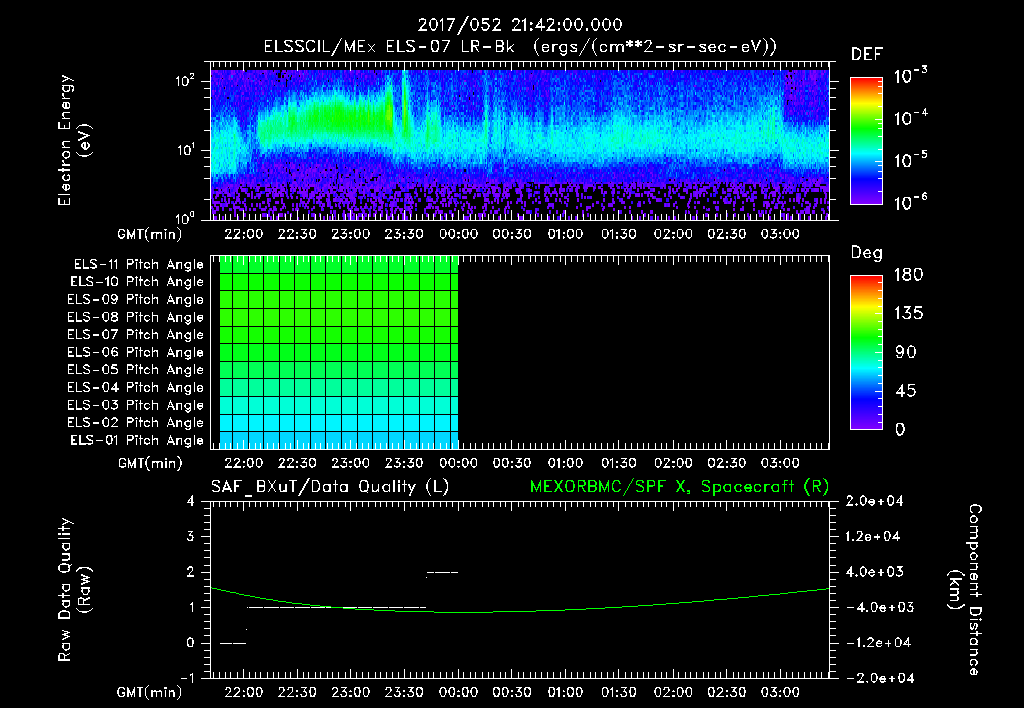Select the ELS-04 Pitch Angle label
This screenshot has height=708, width=1024.
(x=135, y=388)
